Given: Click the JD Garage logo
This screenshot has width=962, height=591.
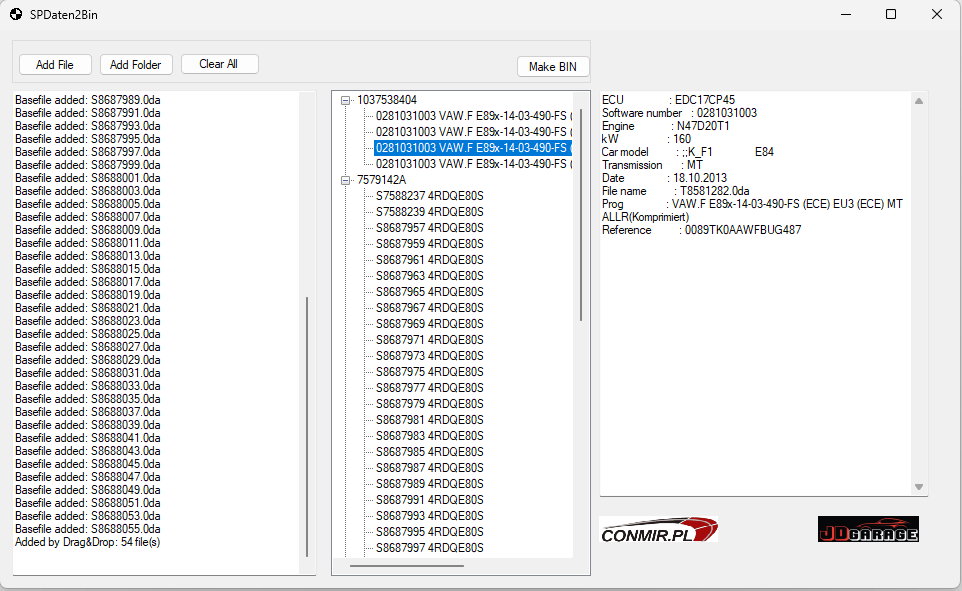Looking at the screenshot, I should click(868, 529).
